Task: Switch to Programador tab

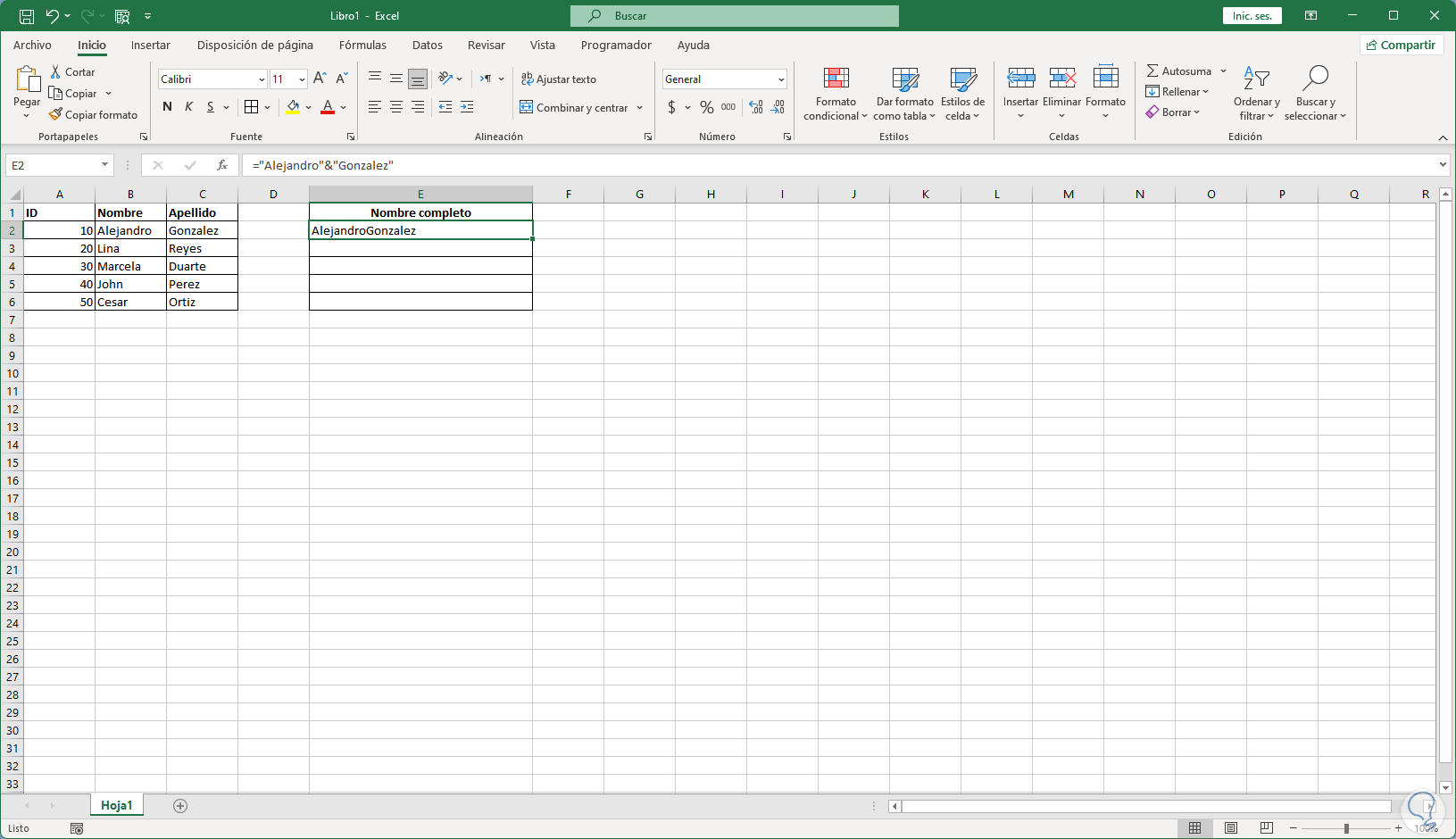Action: point(616,46)
